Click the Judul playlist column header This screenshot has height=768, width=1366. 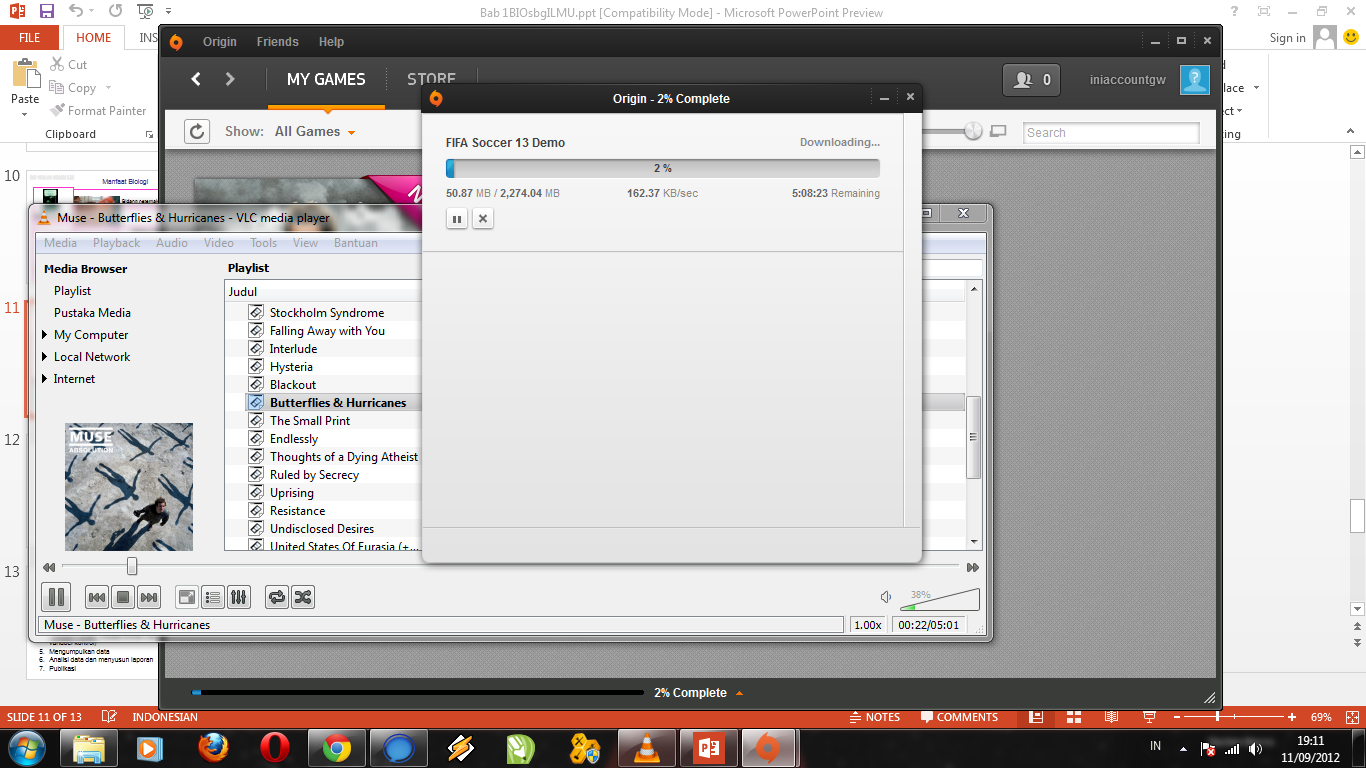click(242, 292)
